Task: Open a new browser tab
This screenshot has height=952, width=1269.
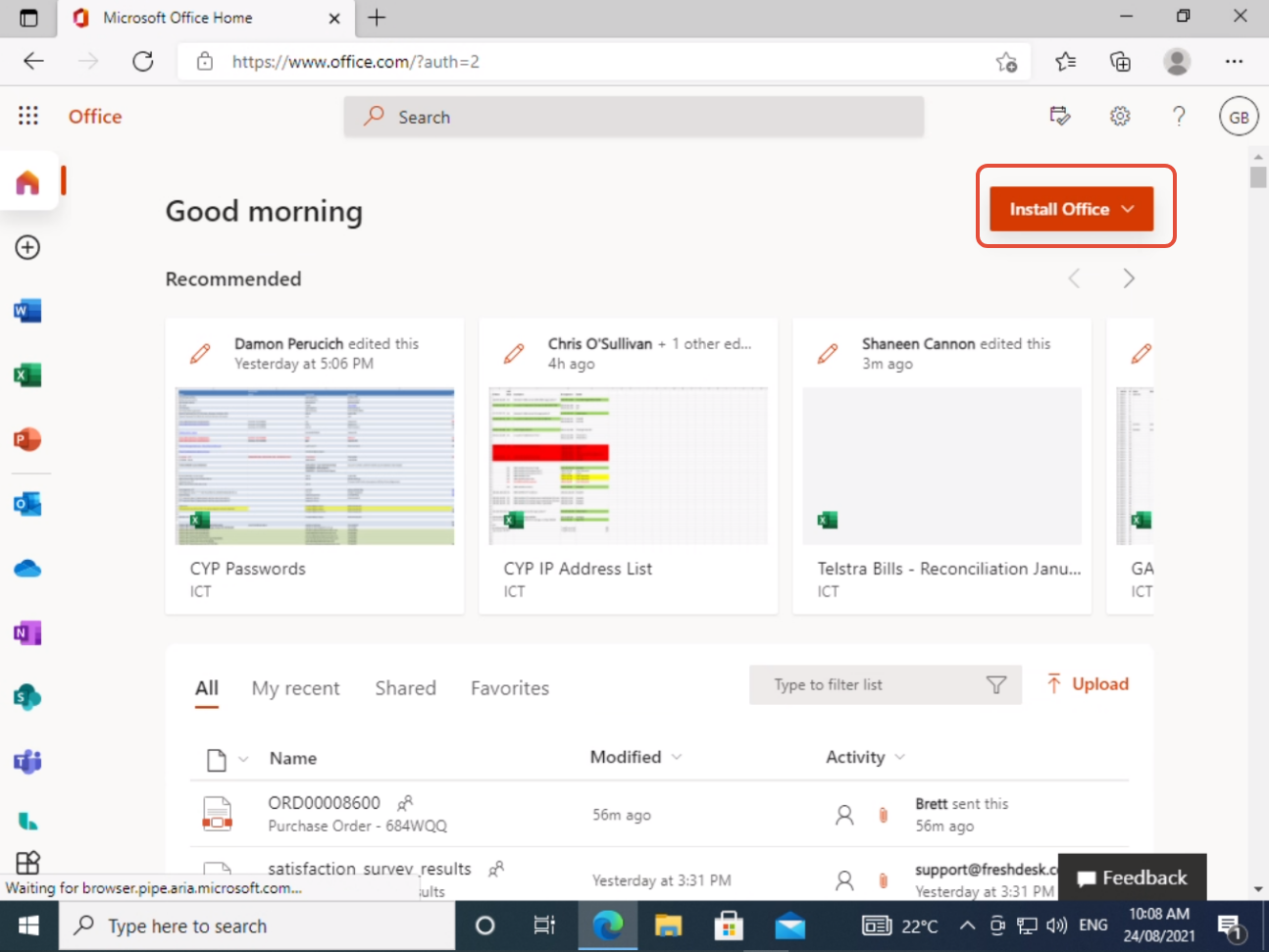Action: pos(377,18)
